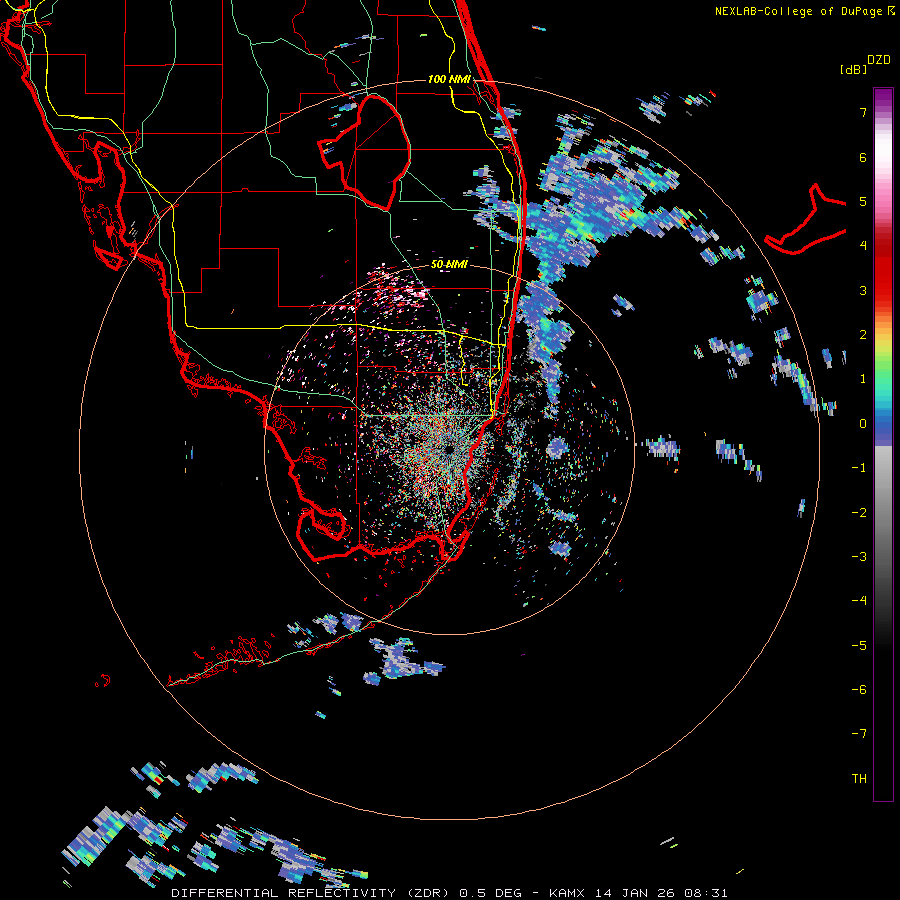Click the 2 value on the color scale
This screenshot has width=900, height=900.
pyautogui.click(x=863, y=335)
